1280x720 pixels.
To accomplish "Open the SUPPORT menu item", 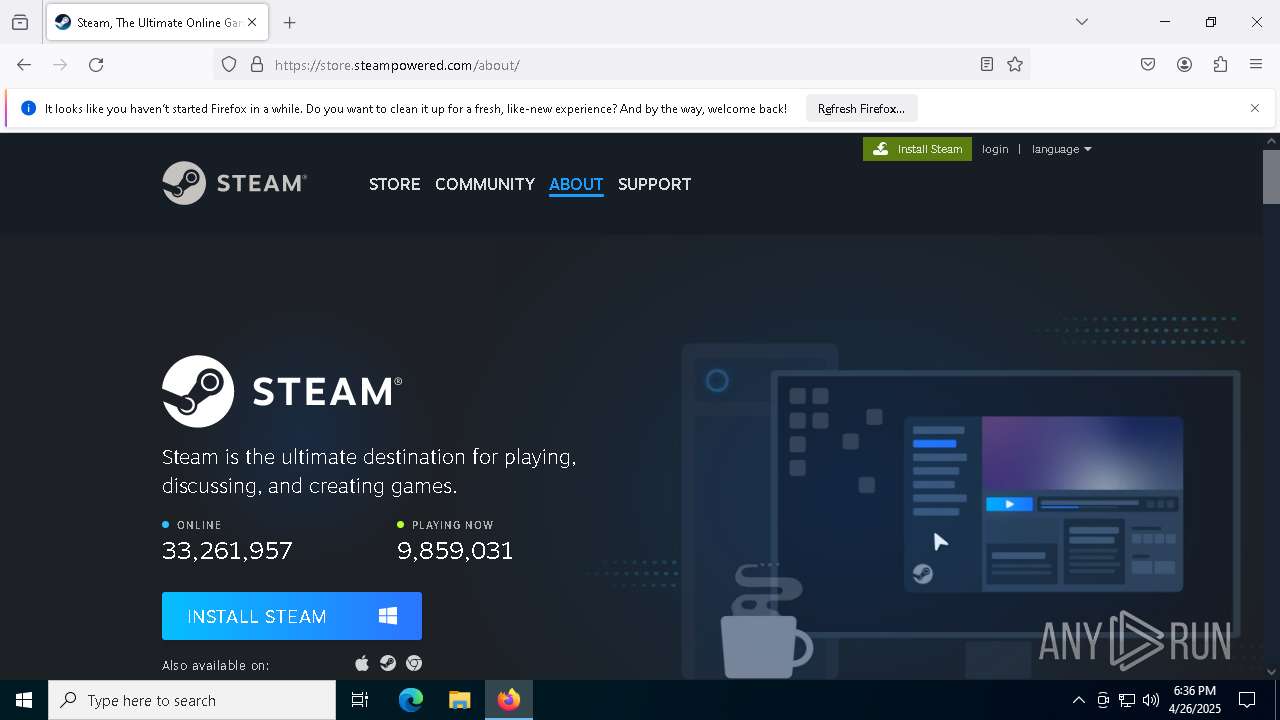I will pos(654,184).
